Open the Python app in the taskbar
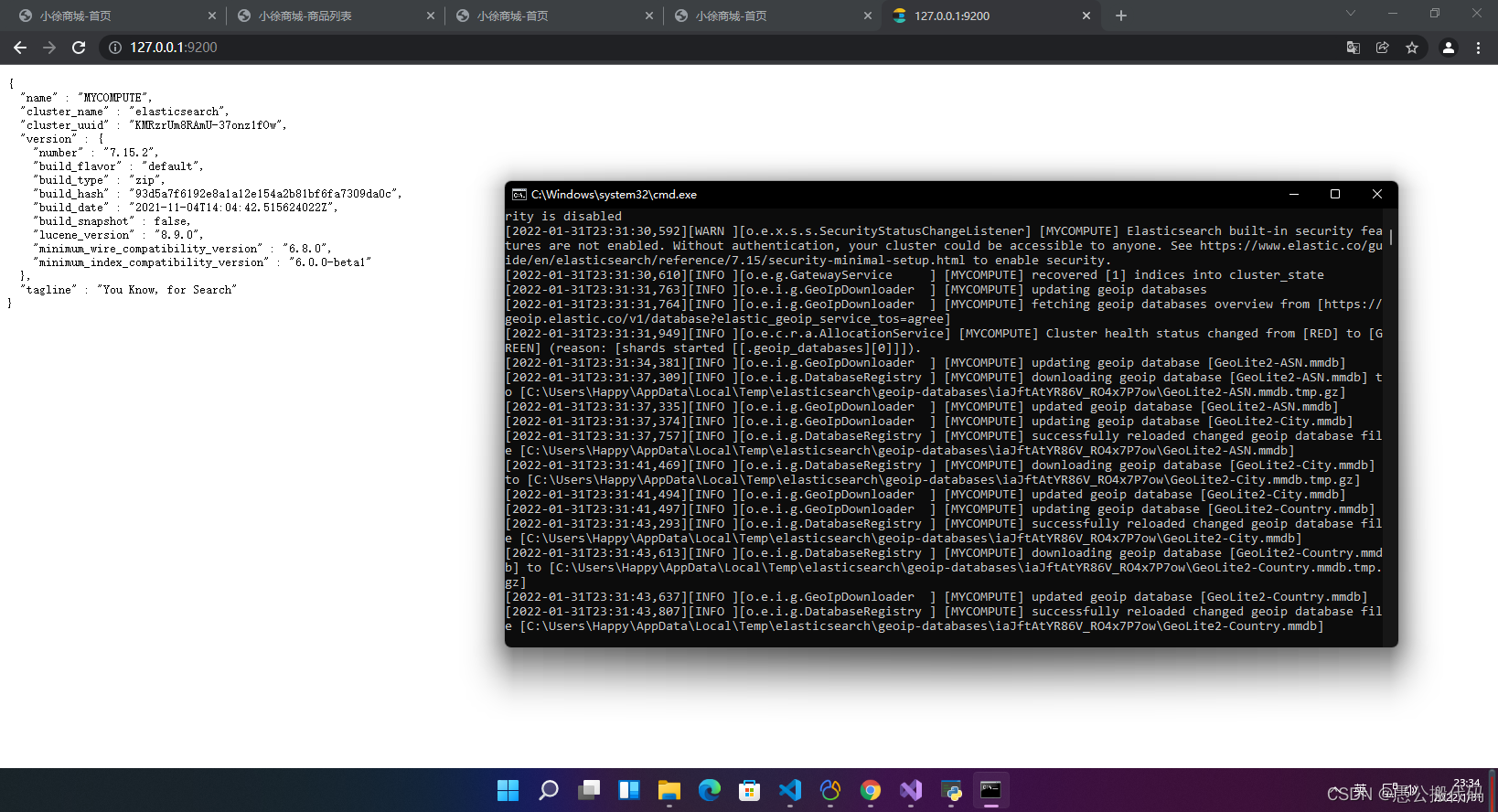 [x=950, y=790]
